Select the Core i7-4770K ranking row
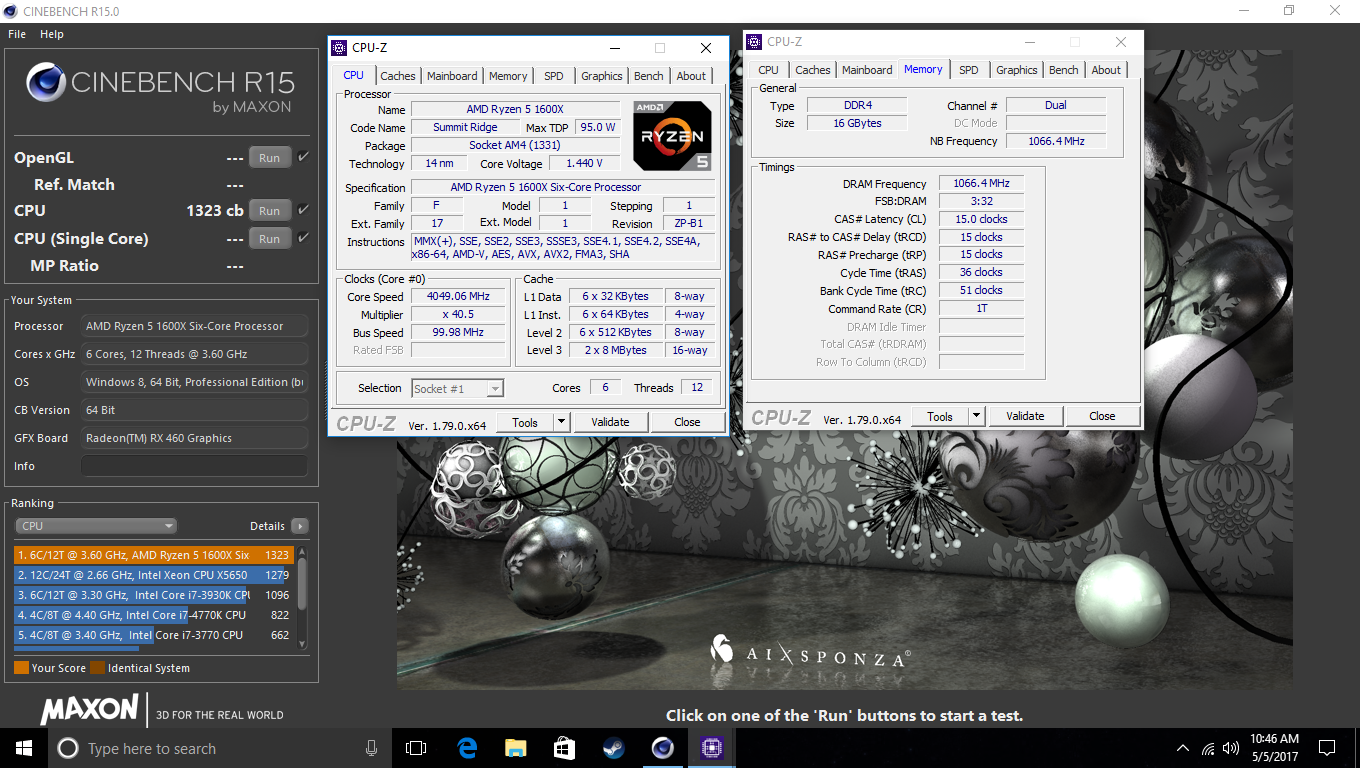The width and height of the screenshot is (1360, 768). [152, 615]
